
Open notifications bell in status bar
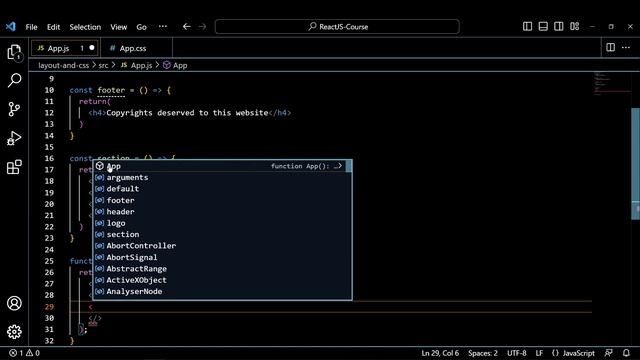pyautogui.click(x=626, y=353)
